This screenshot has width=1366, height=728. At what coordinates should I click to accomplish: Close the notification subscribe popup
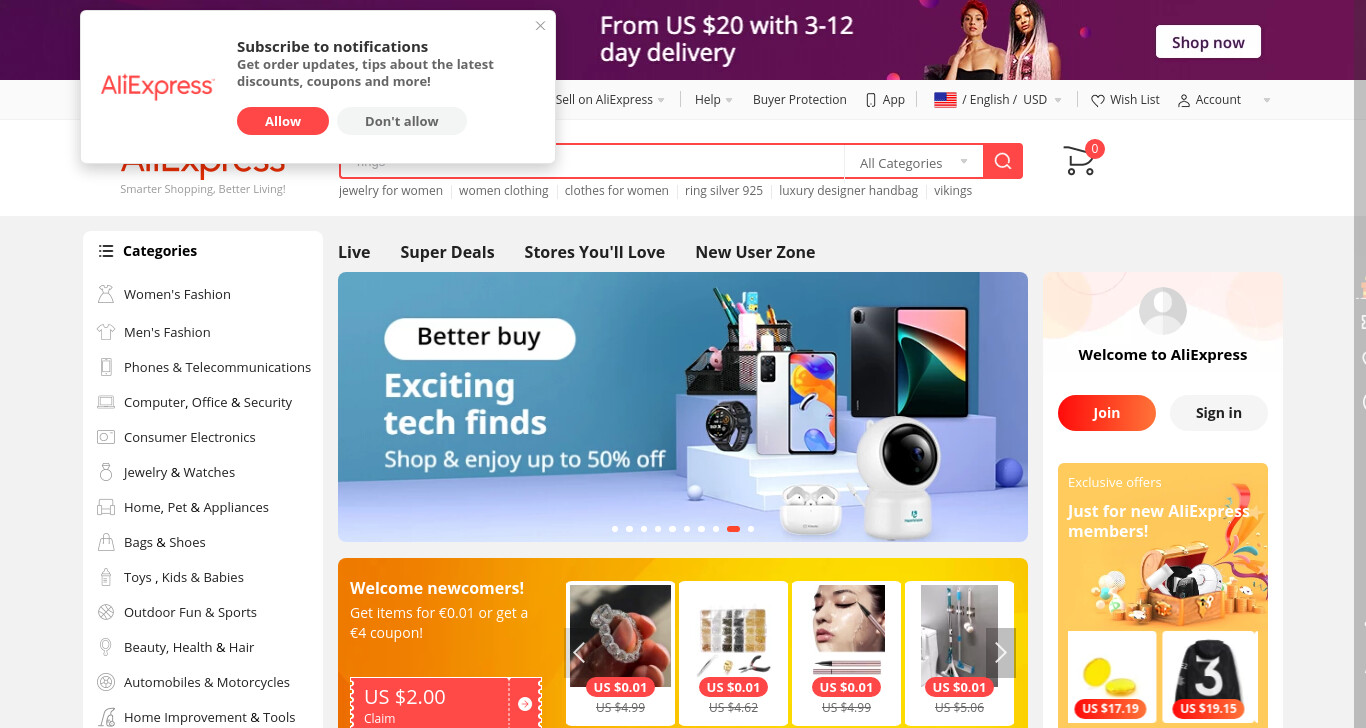pos(541,26)
